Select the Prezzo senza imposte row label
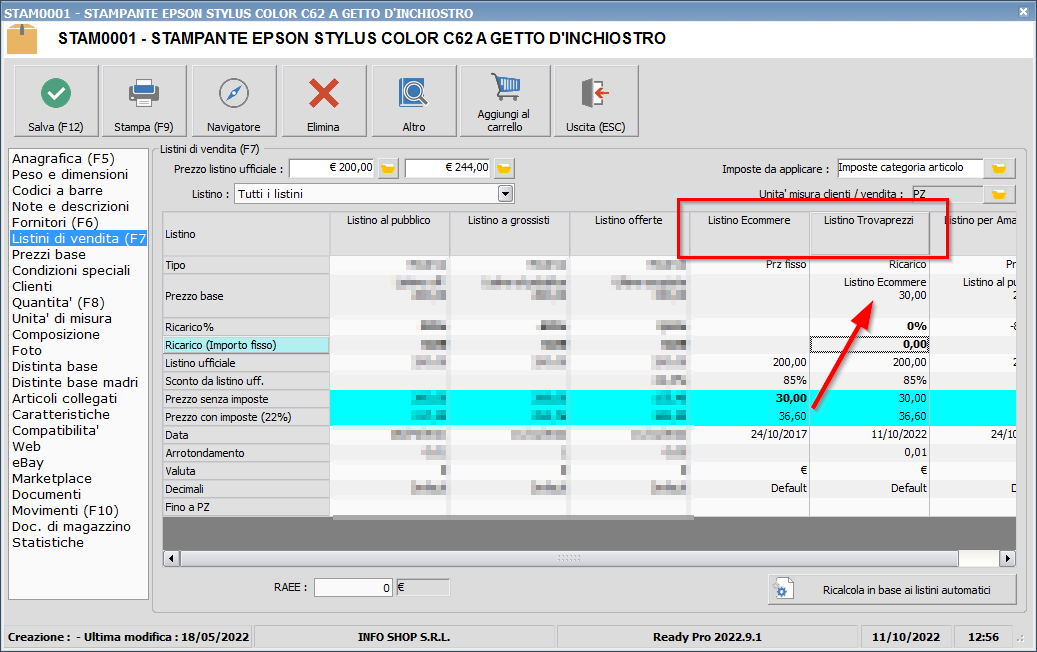The width and height of the screenshot is (1037, 652). click(x=246, y=399)
